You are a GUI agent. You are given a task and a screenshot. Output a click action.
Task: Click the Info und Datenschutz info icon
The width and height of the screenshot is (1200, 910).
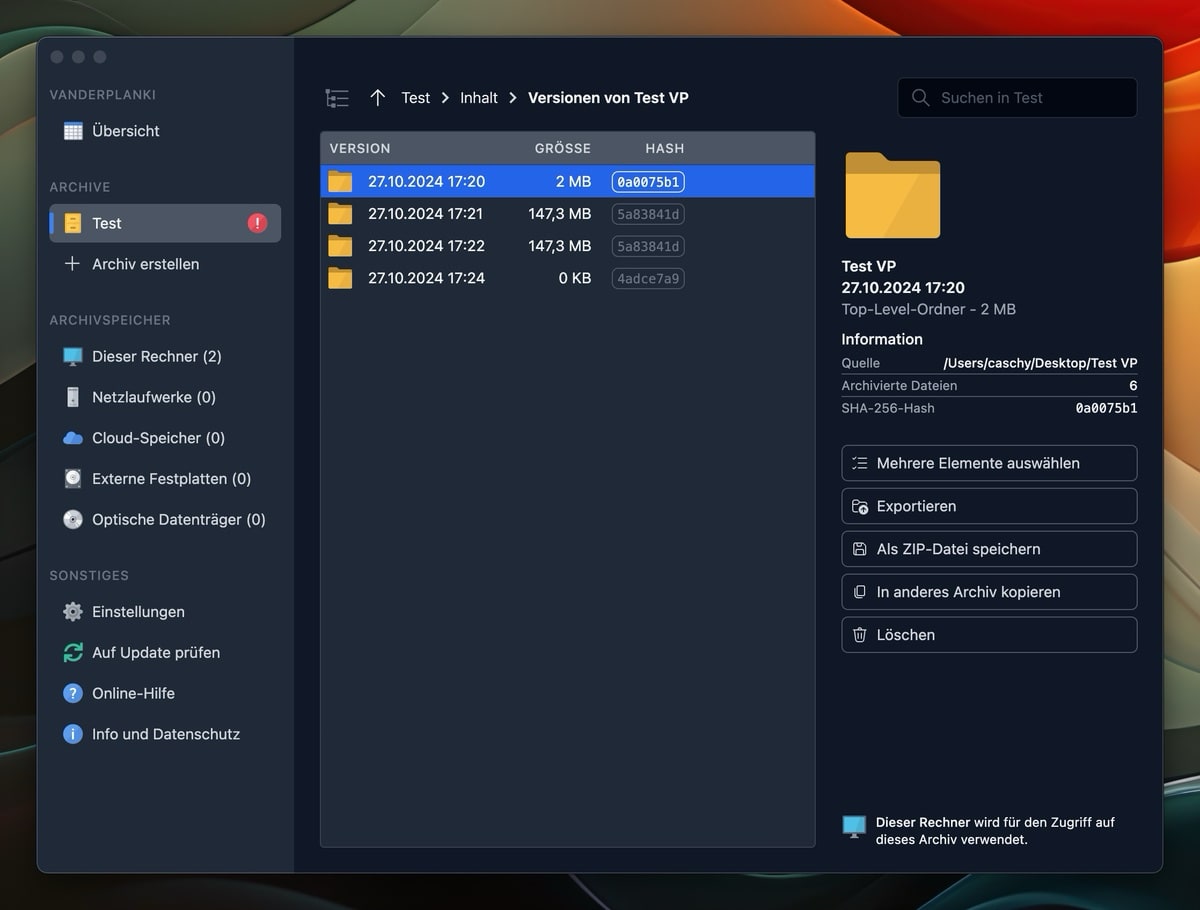[71, 733]
